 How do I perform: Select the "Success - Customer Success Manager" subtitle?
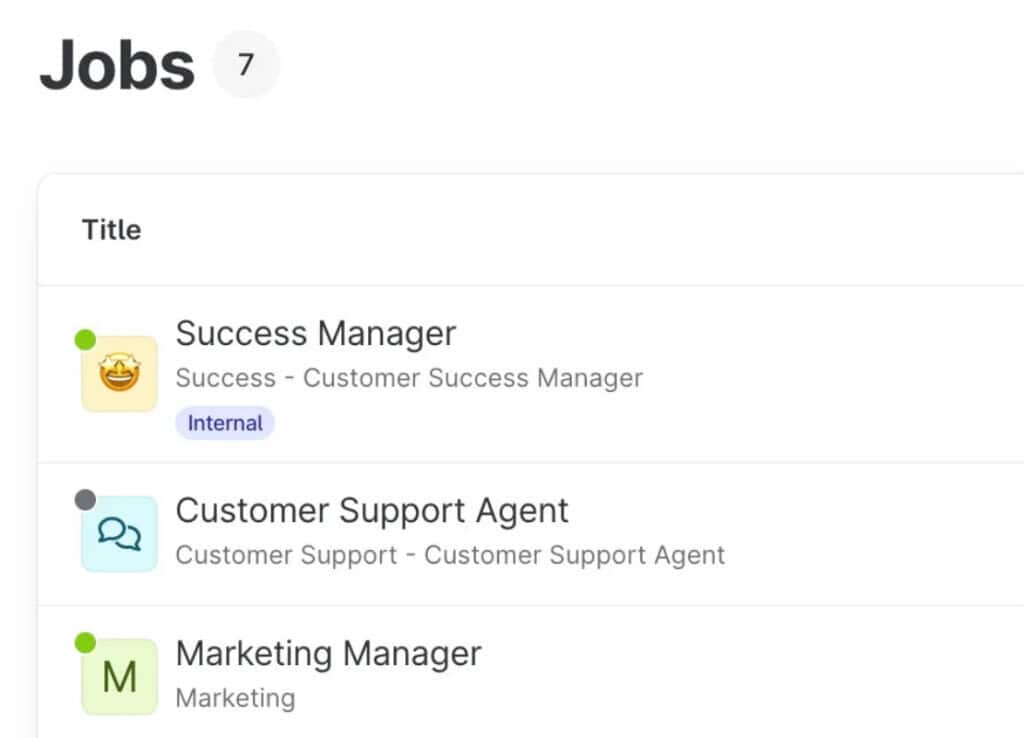coord(409,378)
